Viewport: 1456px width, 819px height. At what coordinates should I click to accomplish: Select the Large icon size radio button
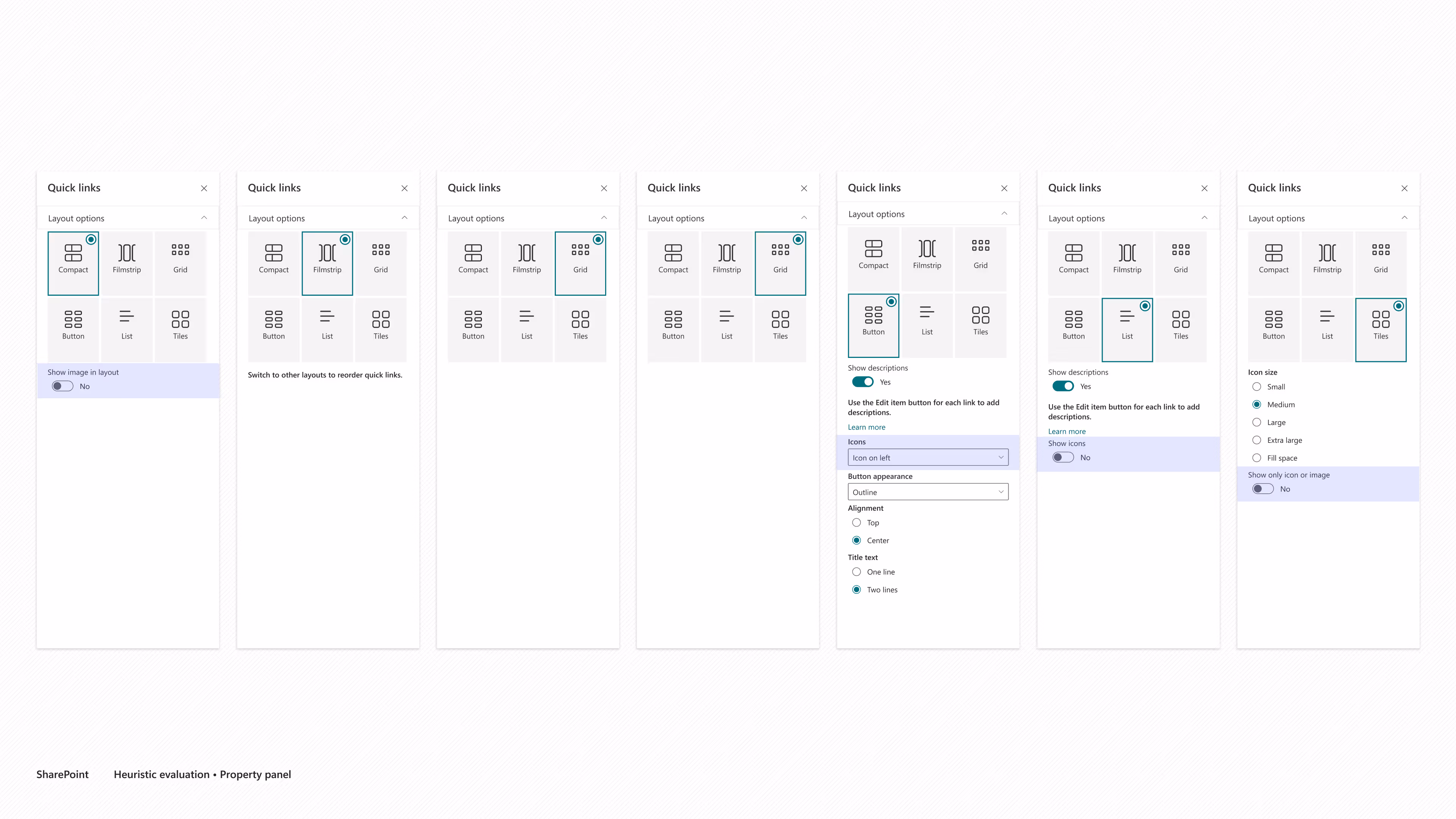(1257, 422)
